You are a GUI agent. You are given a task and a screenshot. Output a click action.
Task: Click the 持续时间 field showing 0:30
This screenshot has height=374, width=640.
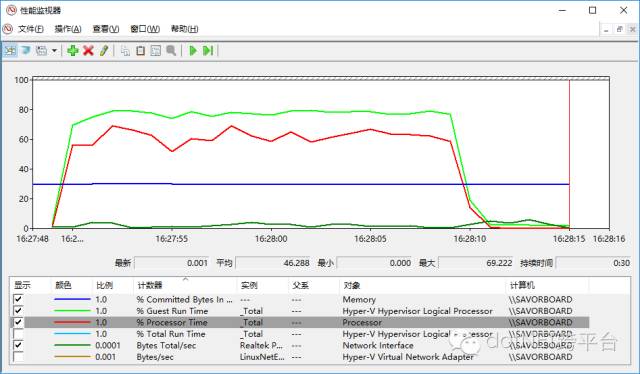point(593,263)
